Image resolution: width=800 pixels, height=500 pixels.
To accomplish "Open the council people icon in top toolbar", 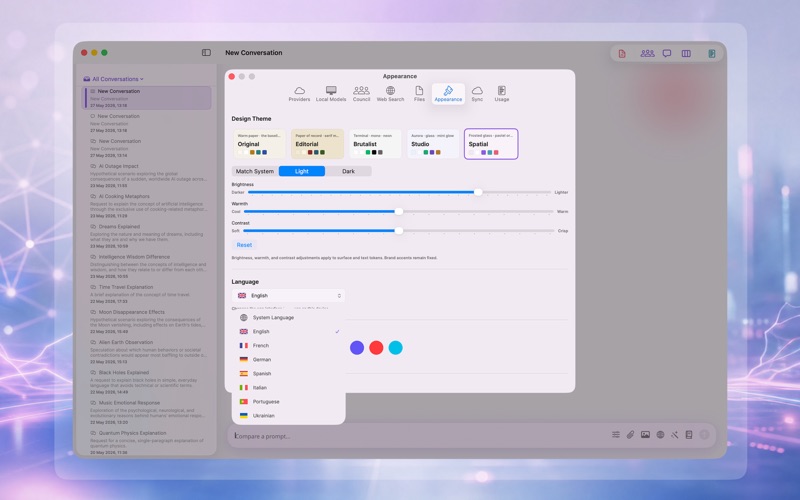I will coord(647,53).
